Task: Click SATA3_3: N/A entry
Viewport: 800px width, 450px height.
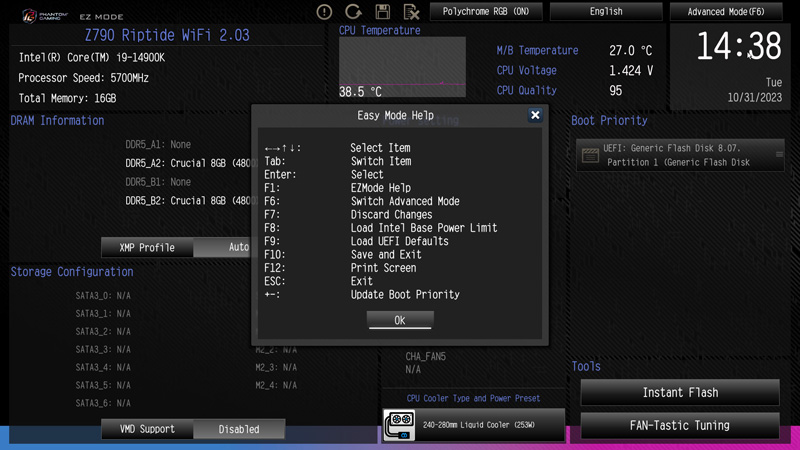Action: click(103, 349)
